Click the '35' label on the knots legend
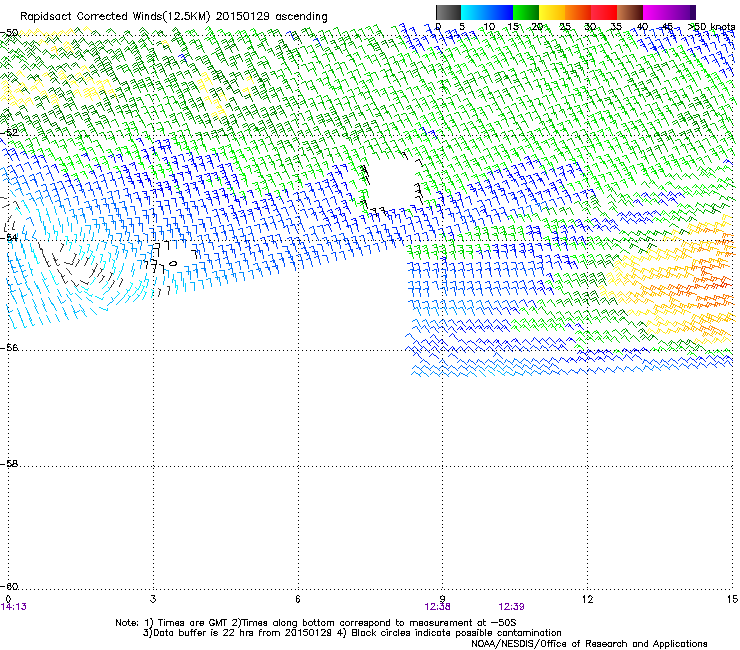The height and width of the screenshot is (650, 740). (615, 27)
